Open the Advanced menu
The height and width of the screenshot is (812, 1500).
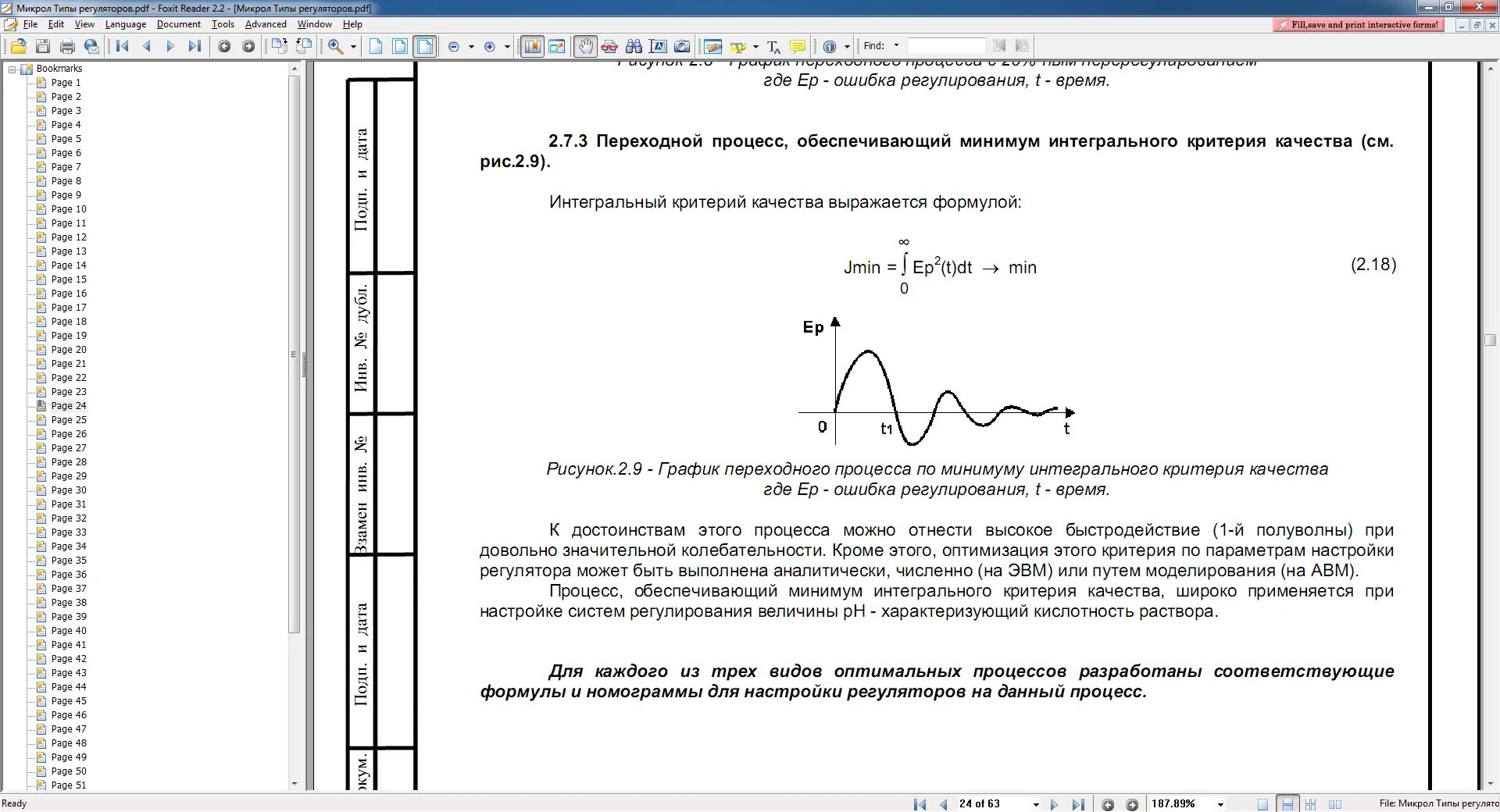point(266,24)
